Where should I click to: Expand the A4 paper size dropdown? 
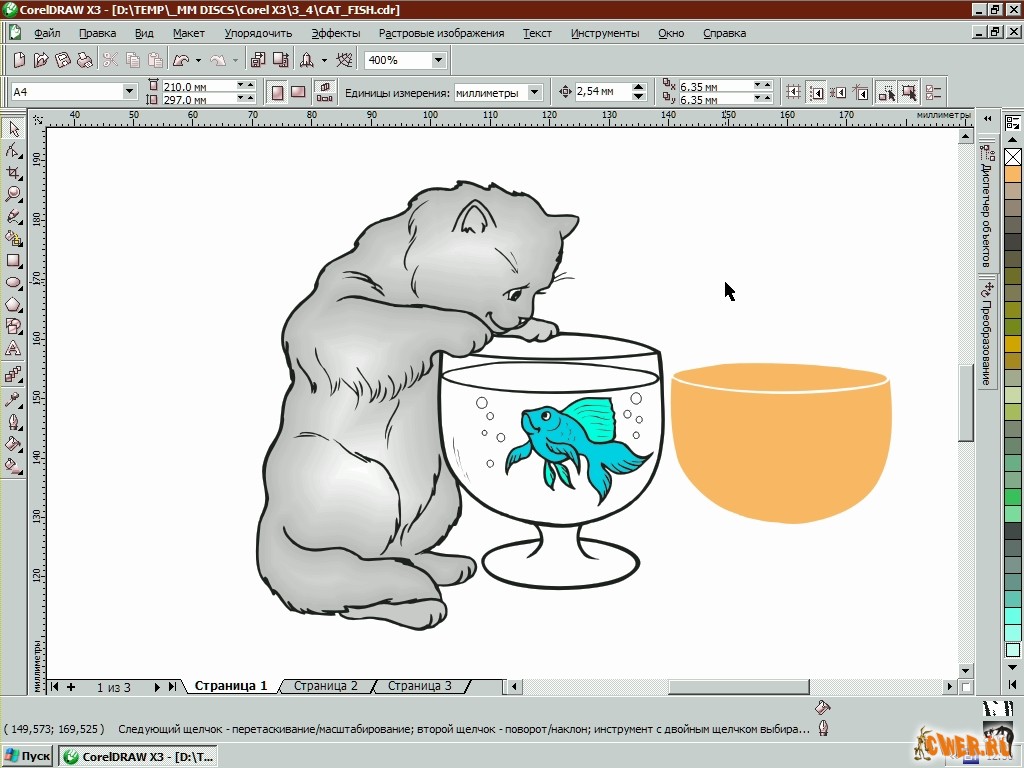pos(129,92)
